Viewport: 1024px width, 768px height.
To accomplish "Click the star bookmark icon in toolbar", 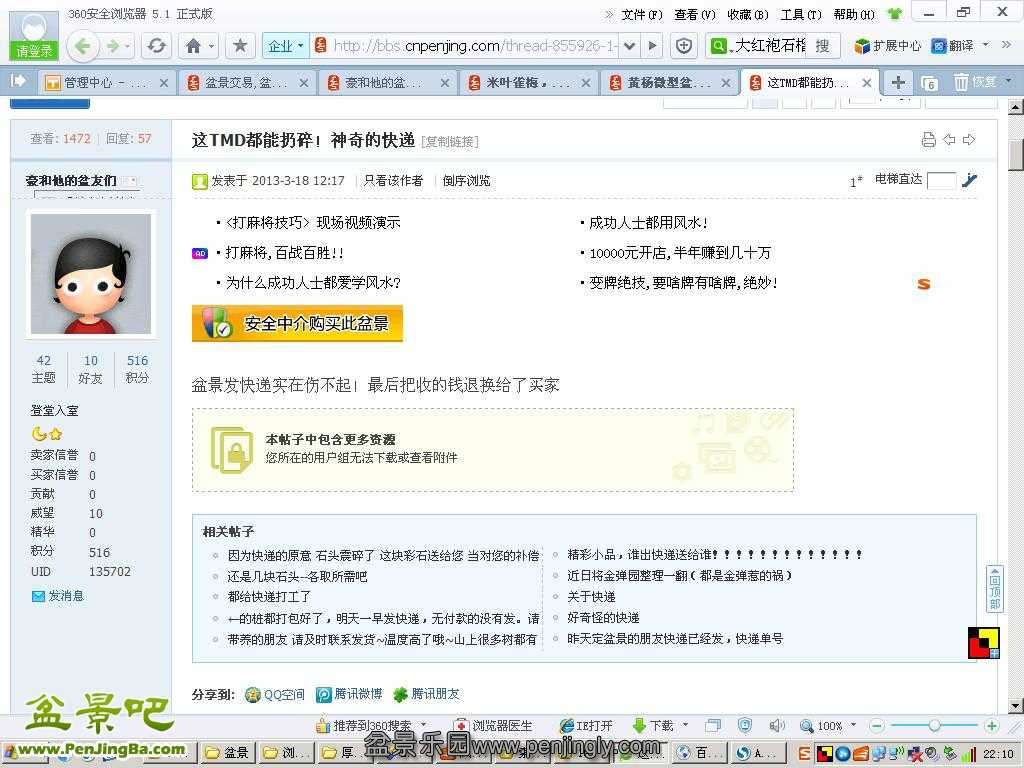I will point(239,46).
